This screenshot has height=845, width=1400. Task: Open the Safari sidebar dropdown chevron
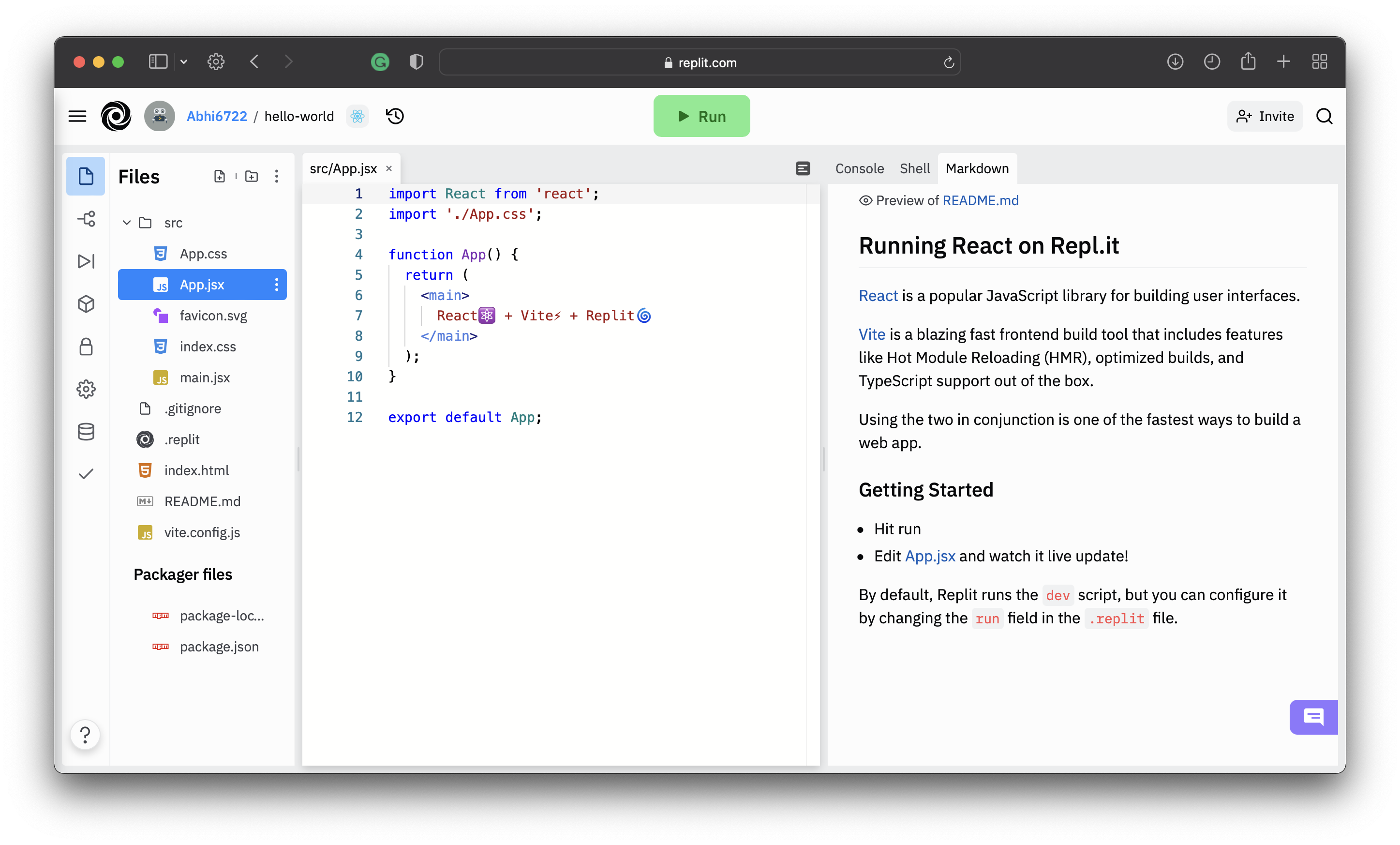point(183,61)
